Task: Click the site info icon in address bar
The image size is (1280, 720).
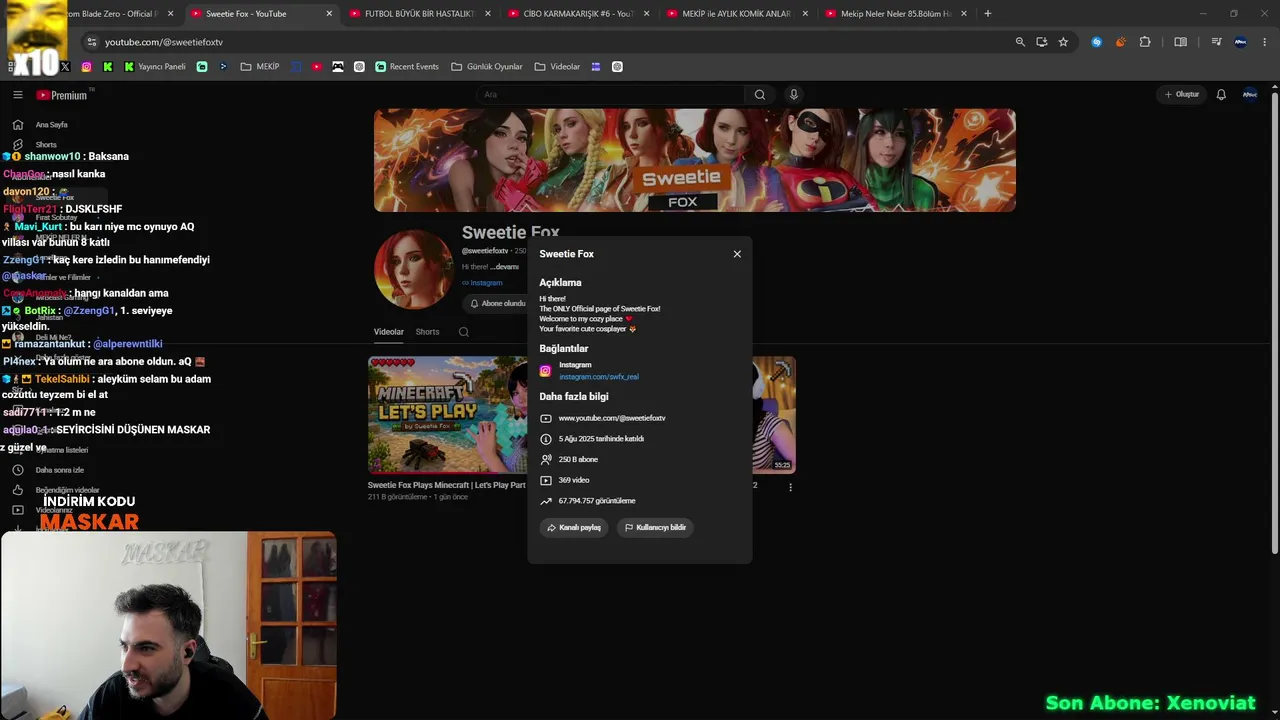Action: pyautogui.click(x=91, y=42)
